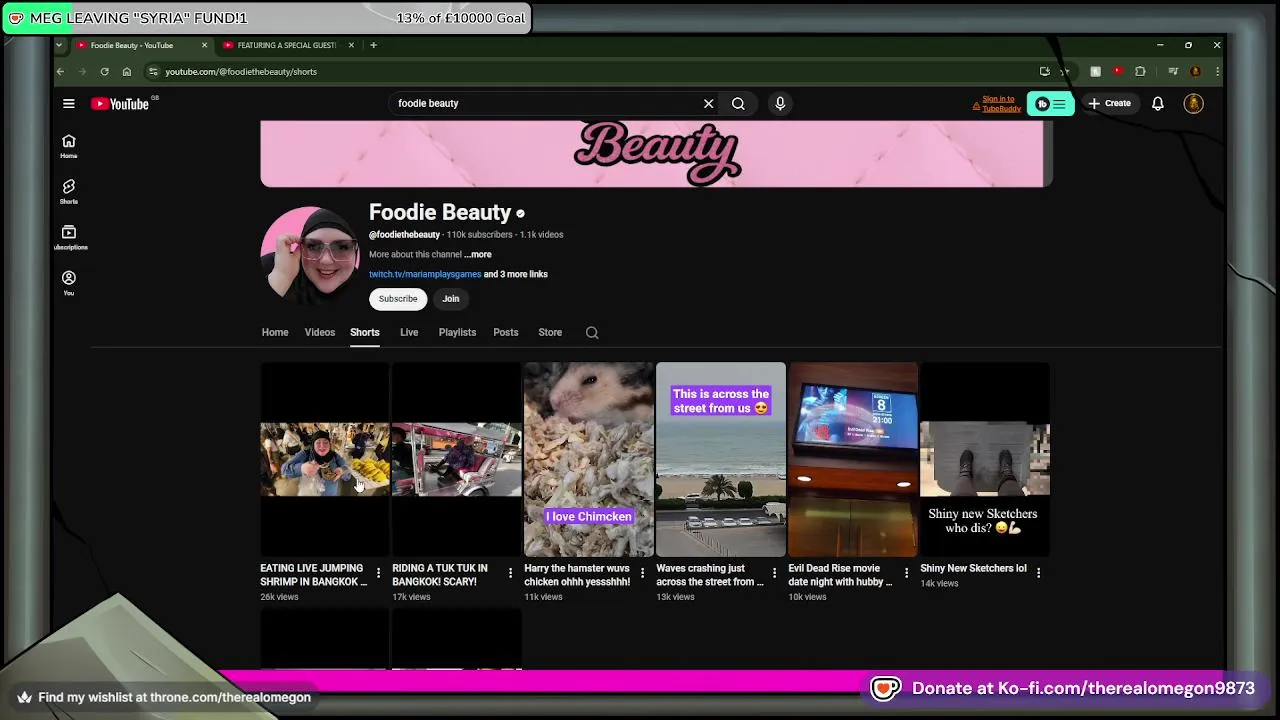Click install app icon in address bar

coord(1045,71)
